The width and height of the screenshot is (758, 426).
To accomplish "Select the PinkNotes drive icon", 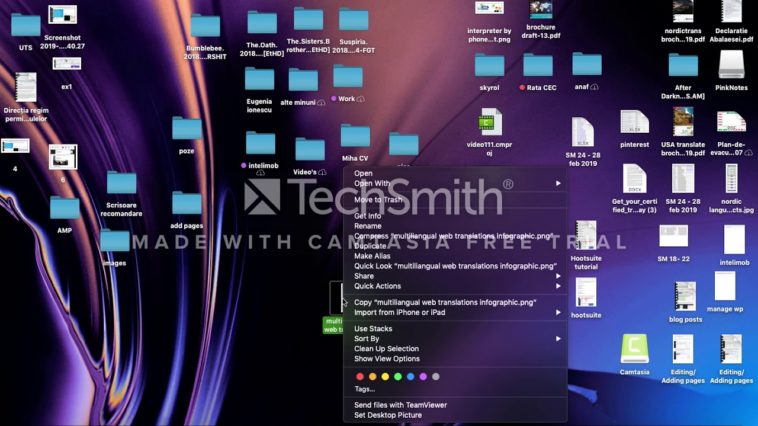I will (732, 64).
